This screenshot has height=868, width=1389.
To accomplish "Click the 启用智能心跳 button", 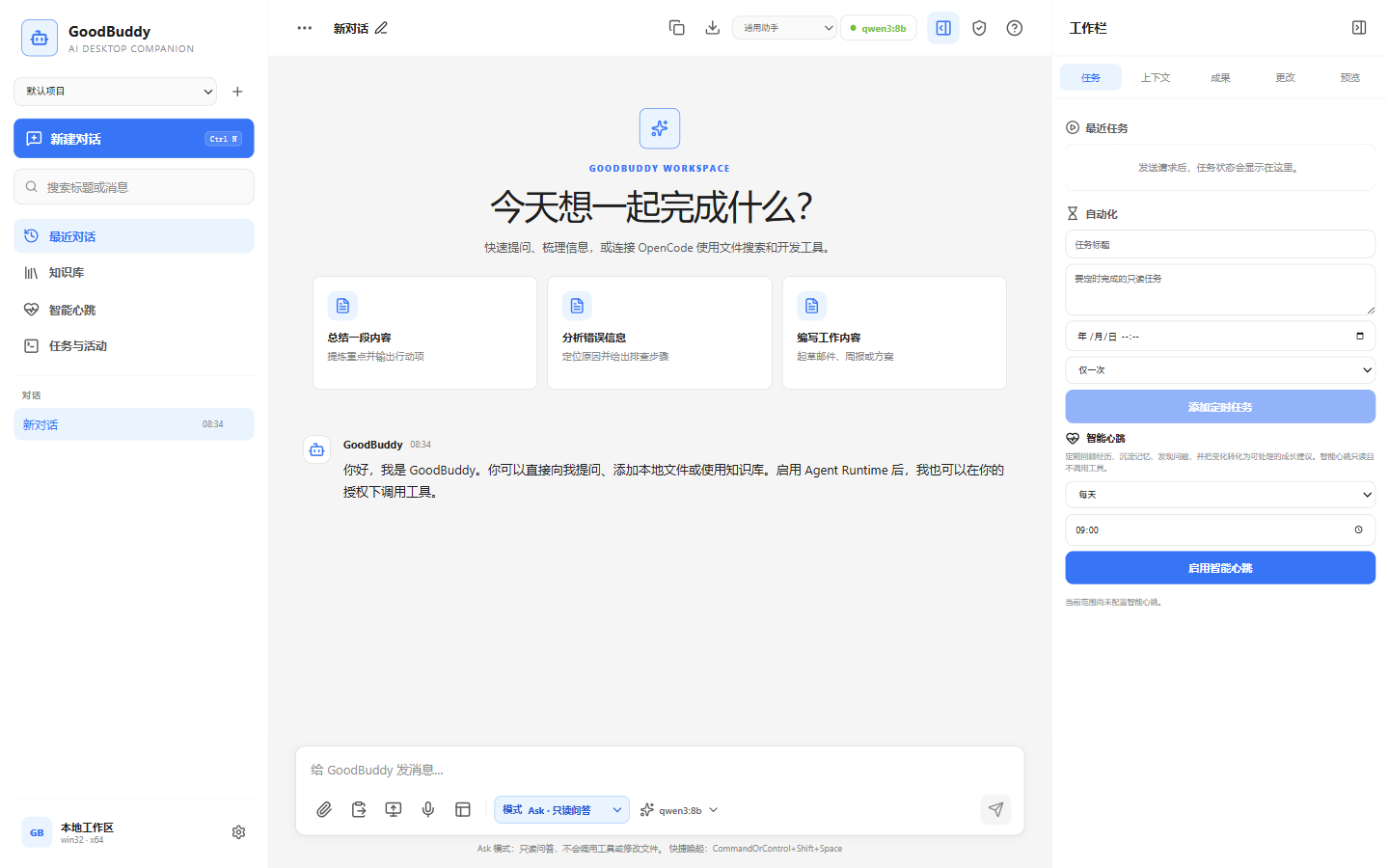I will (1220, 568).
